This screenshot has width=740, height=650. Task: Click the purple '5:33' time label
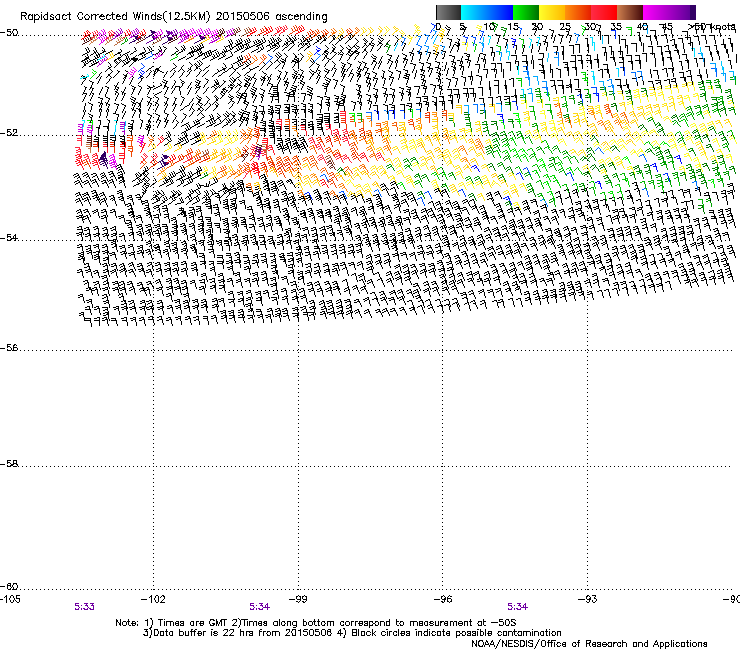coord(84,607)
